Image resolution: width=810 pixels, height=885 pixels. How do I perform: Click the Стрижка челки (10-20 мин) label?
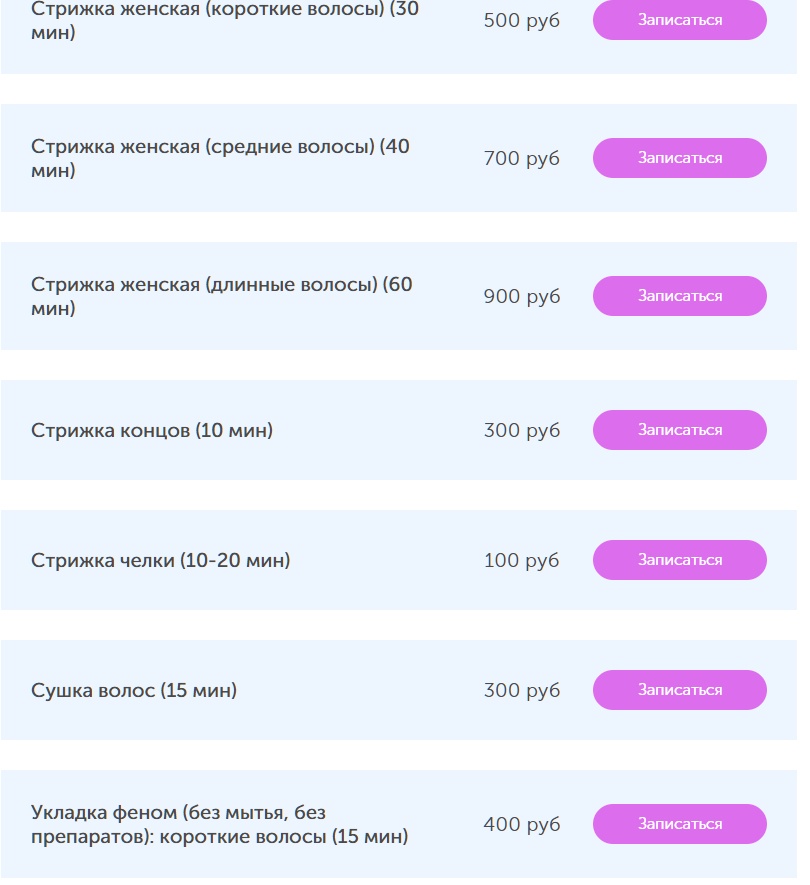[160, 560]
